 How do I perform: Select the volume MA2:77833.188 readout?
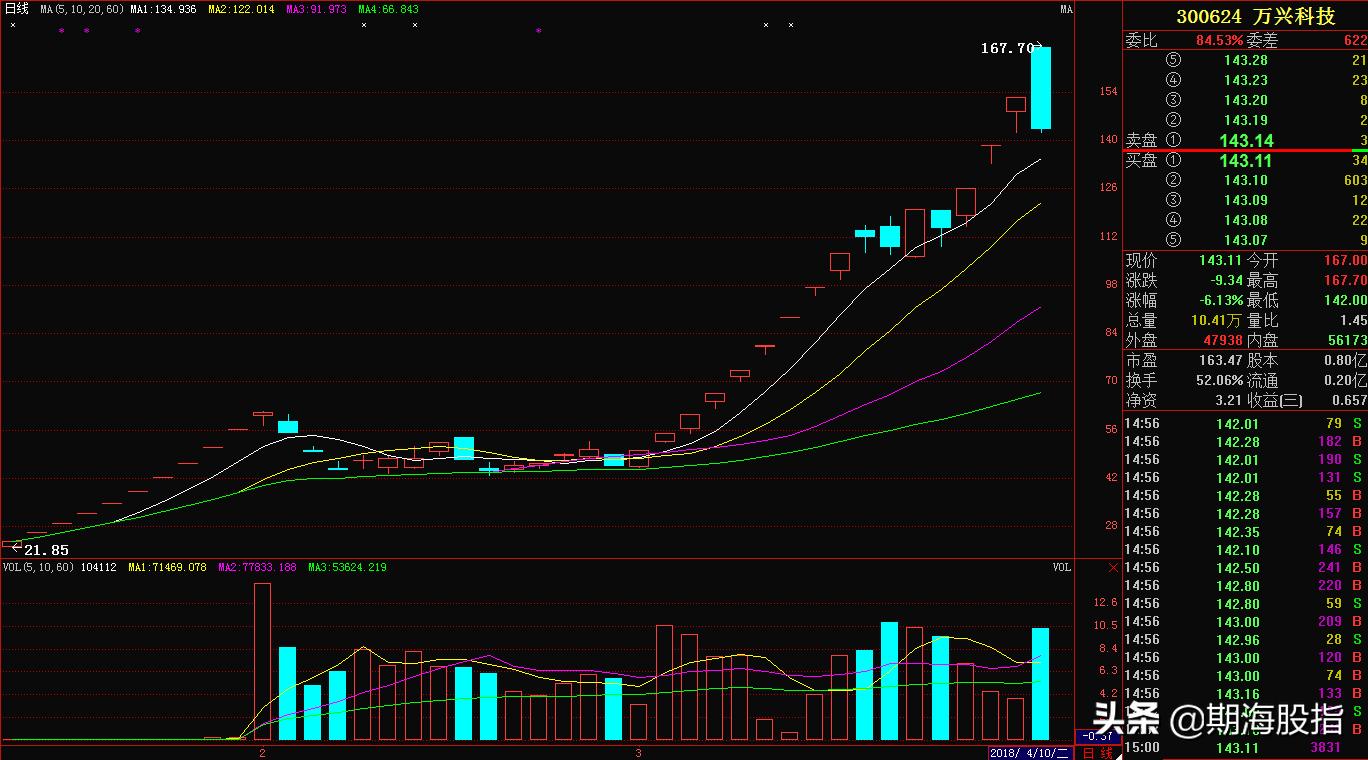pos(258,567)
